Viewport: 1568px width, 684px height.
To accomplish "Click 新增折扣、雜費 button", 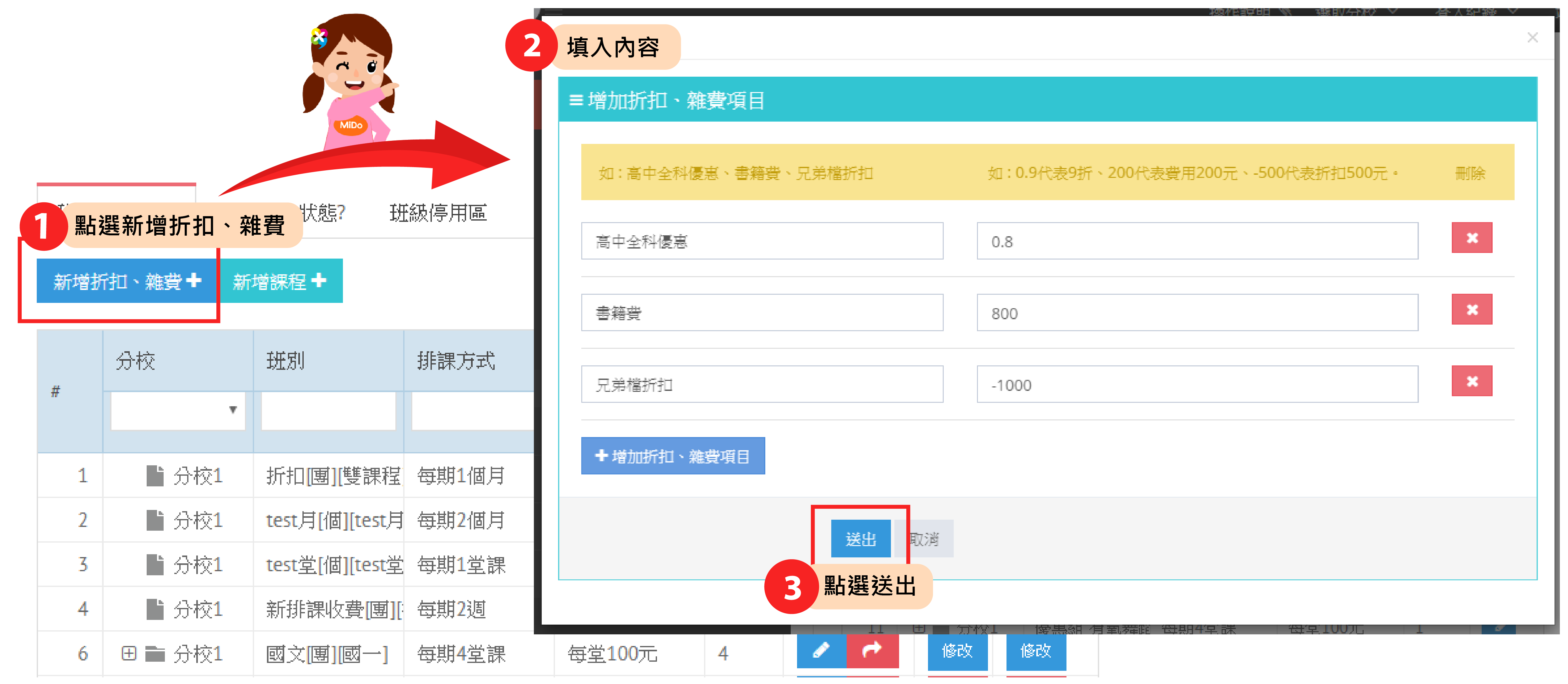I will (x=127, y=282).
